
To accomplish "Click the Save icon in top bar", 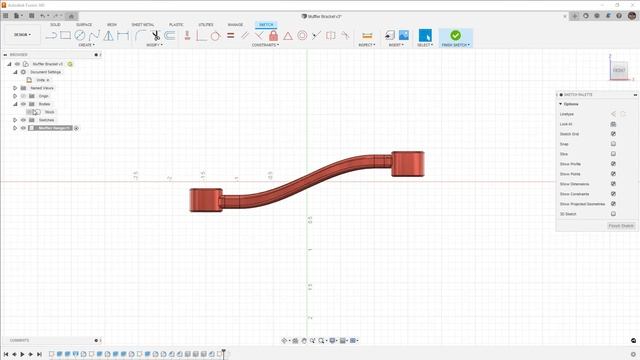I will point(31,16).
